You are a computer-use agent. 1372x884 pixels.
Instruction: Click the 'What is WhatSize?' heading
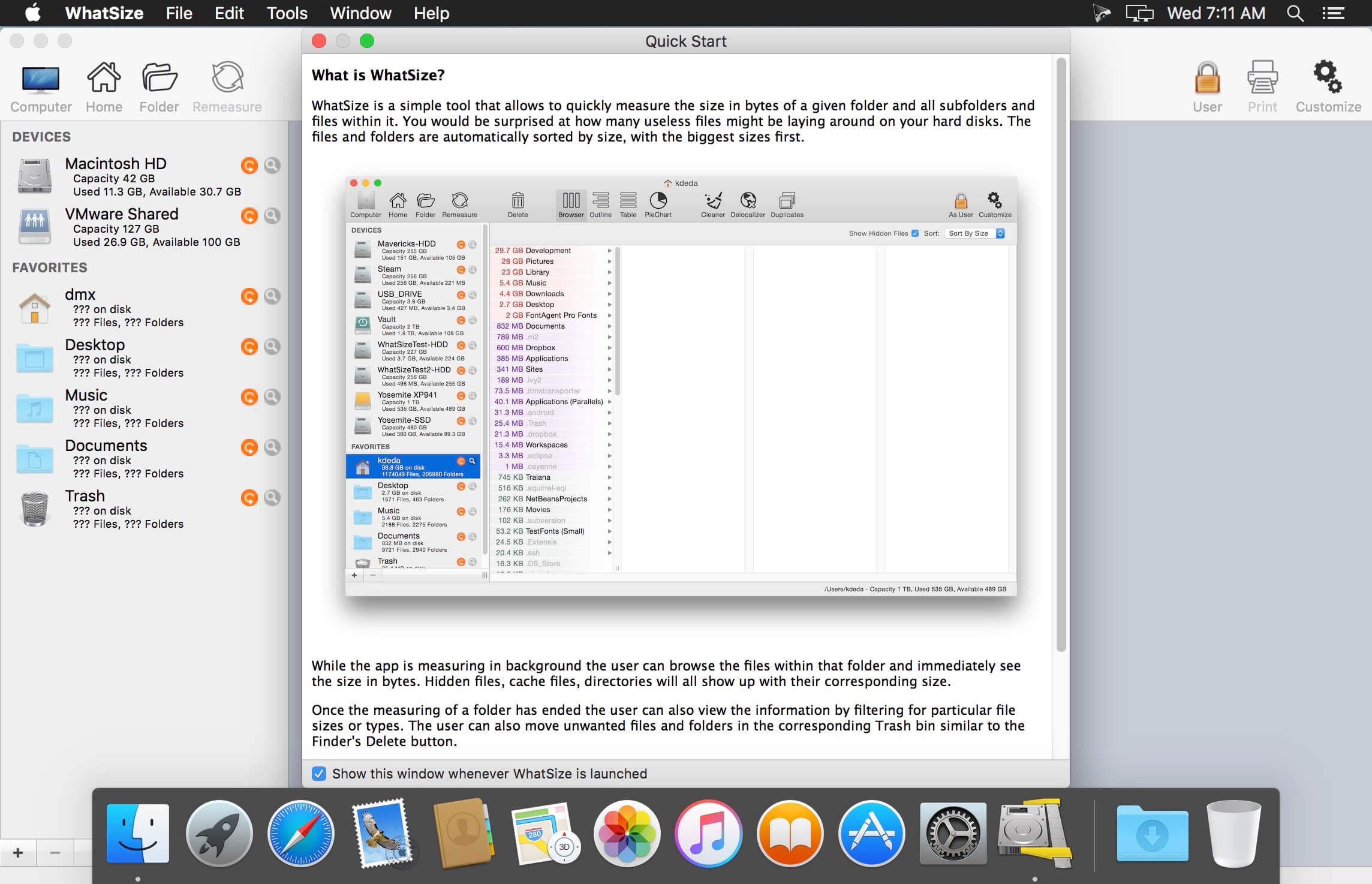point(378,75)
